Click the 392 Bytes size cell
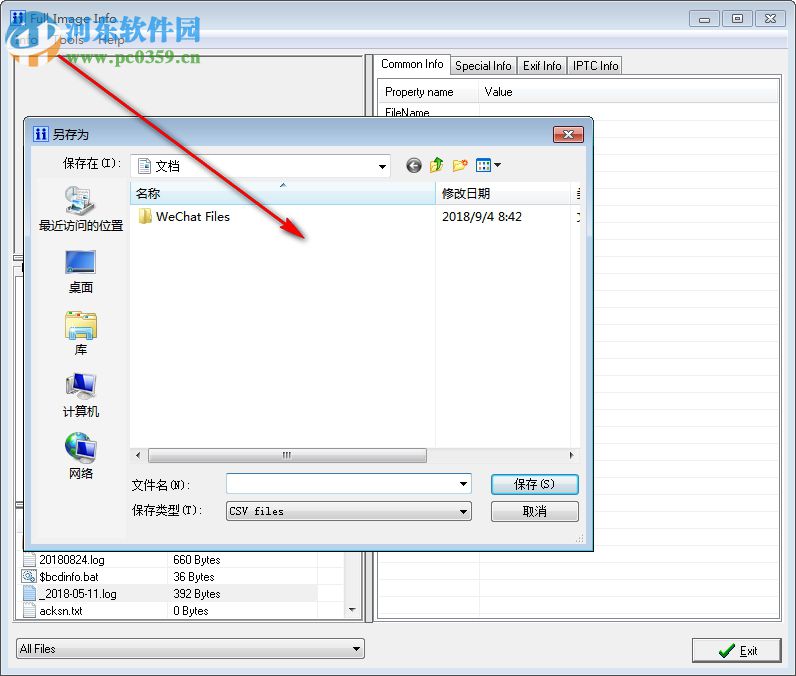This screenshot has width=796, height=676. tap(196, 594)
